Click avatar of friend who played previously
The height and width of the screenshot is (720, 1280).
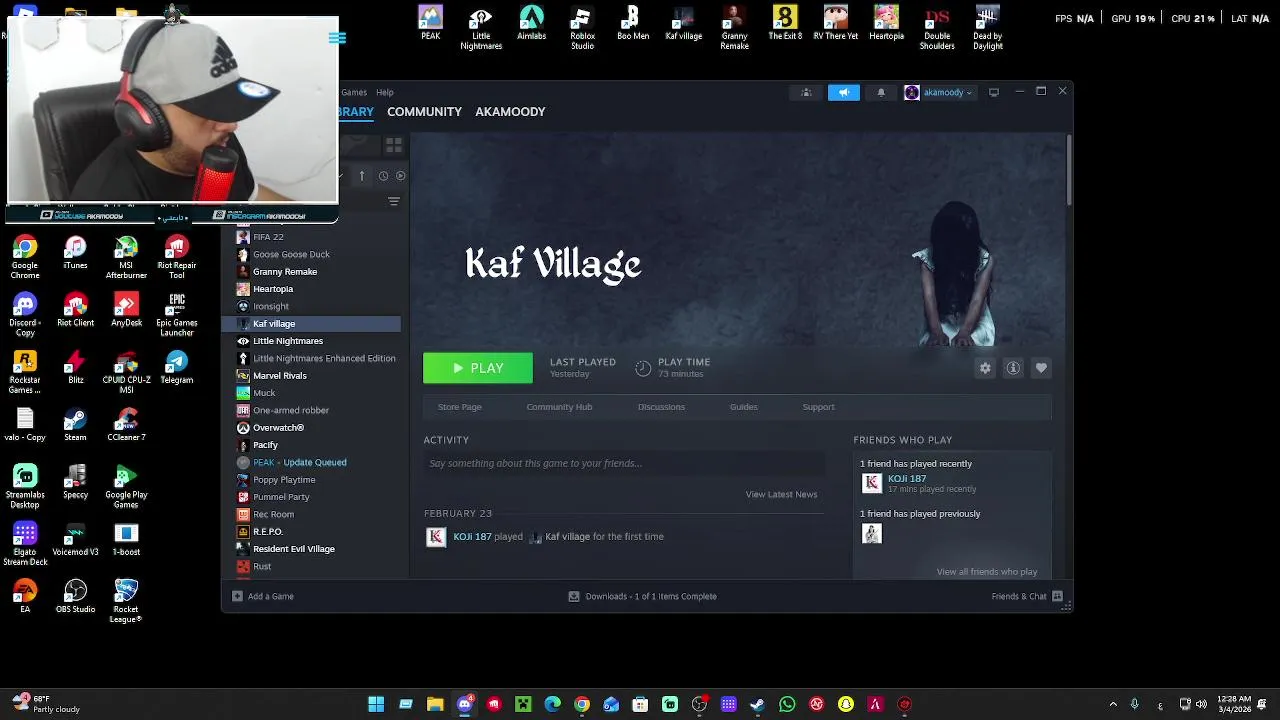click(x=872, y=534)
